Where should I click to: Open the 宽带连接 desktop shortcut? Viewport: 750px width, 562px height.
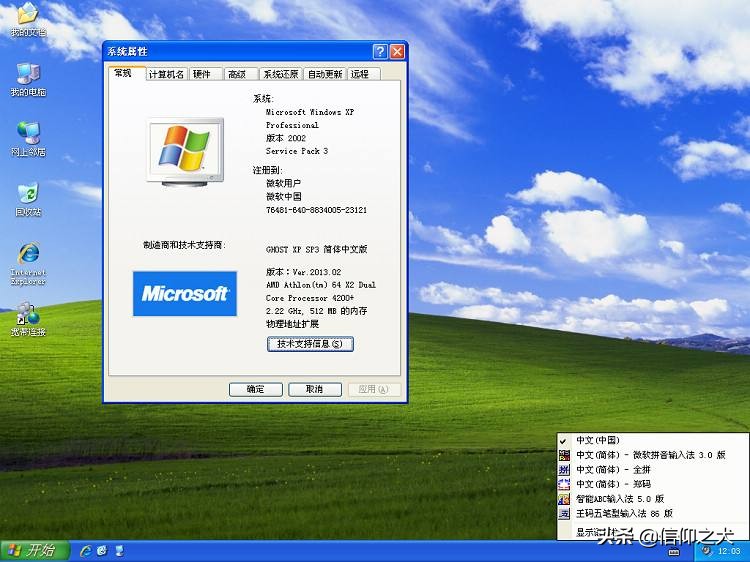tap(28, 319)
